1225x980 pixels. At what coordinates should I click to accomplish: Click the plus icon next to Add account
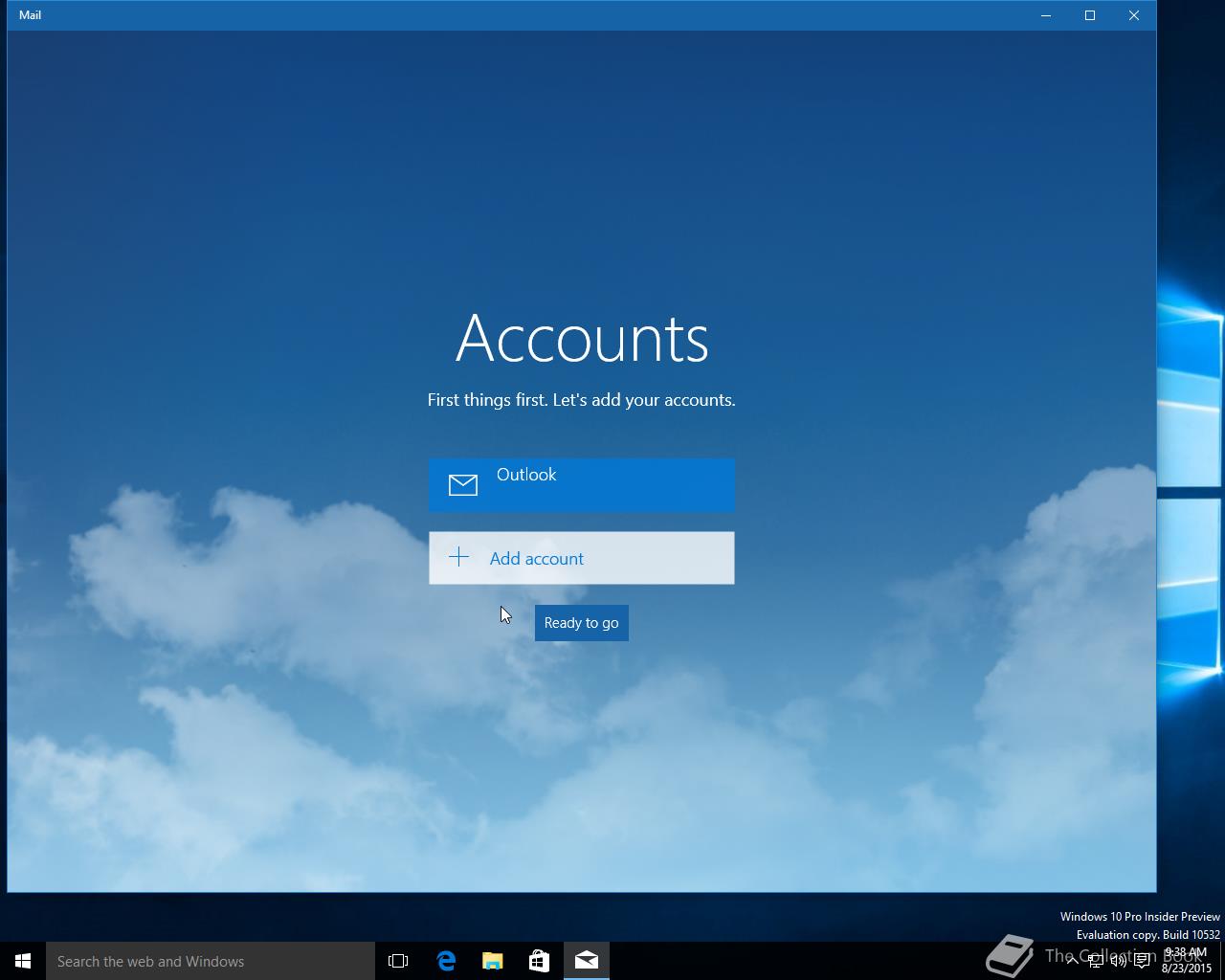459,557
